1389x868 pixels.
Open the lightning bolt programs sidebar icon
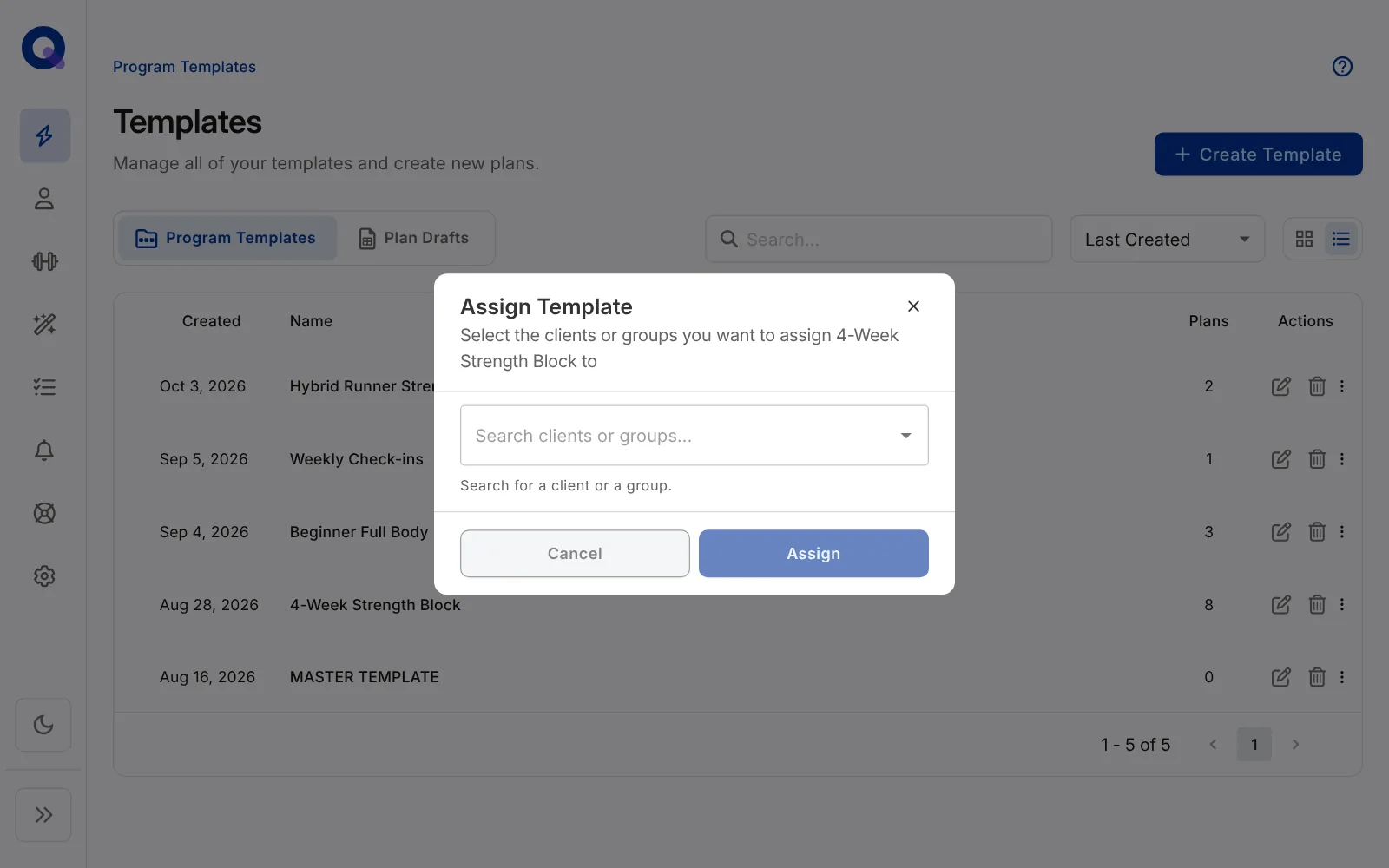coord(44,135)
